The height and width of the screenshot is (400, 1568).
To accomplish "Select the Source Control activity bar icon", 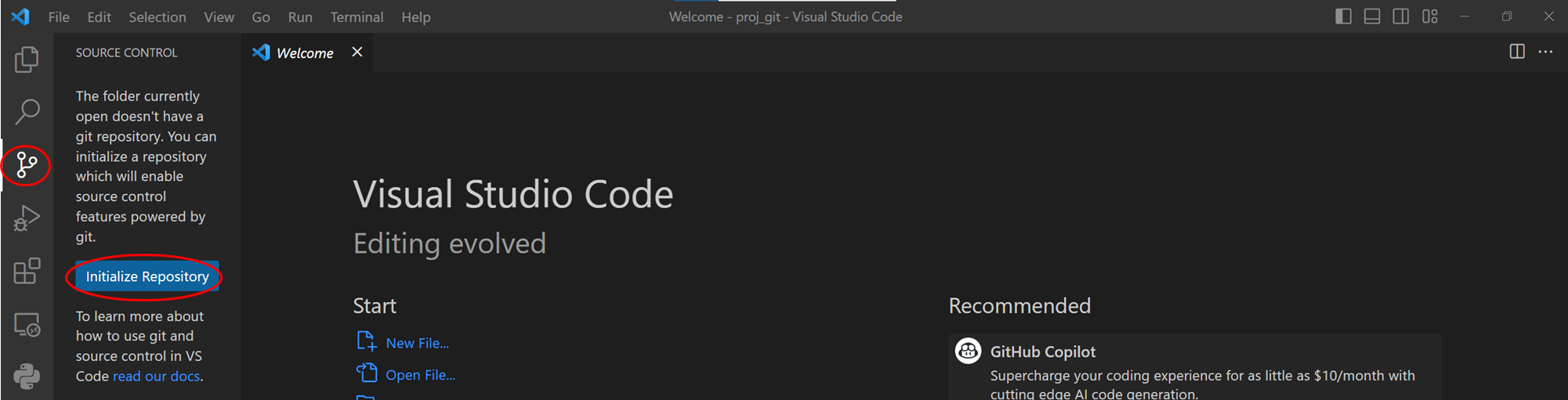I will [x=27, y=164].
